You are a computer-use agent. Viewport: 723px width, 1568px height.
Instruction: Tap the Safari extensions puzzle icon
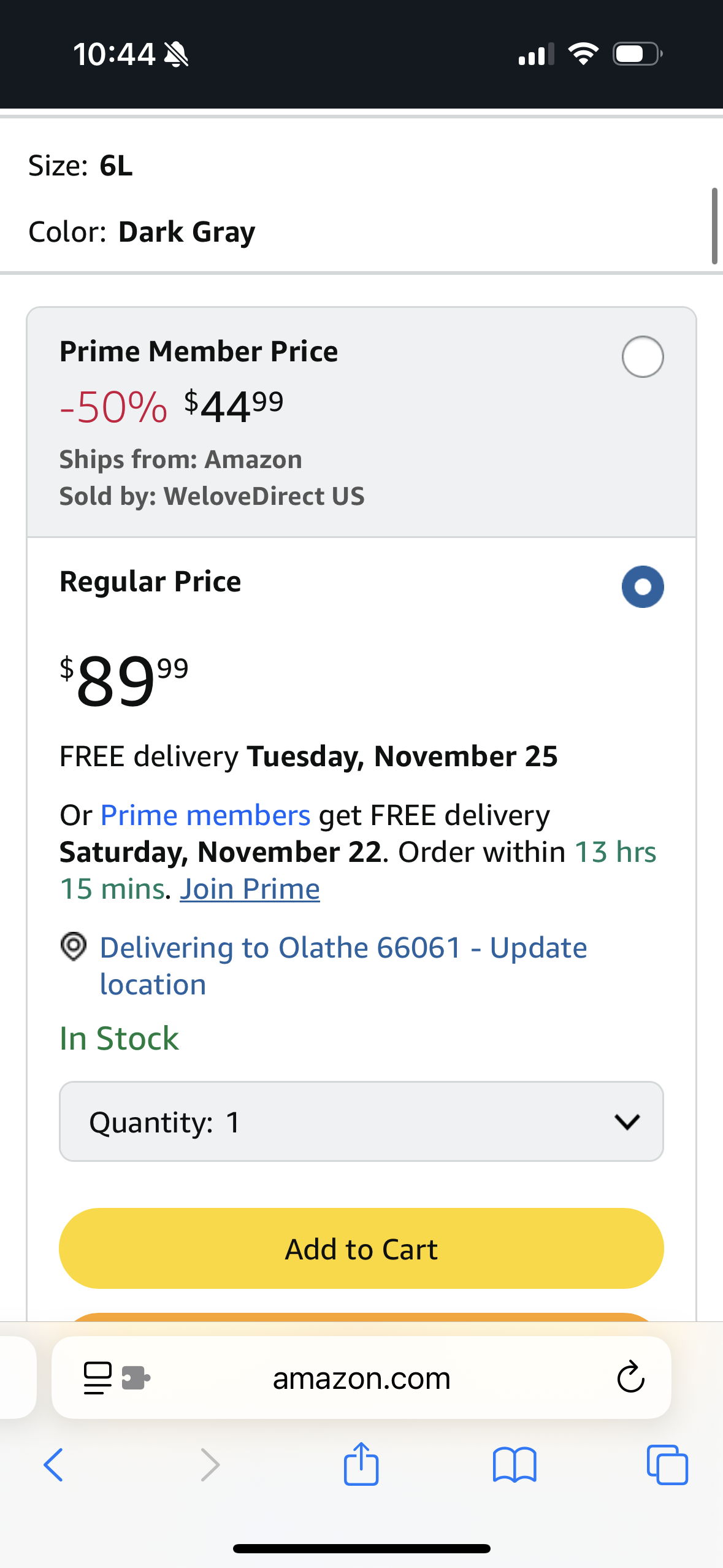(x=136, y=1378)
